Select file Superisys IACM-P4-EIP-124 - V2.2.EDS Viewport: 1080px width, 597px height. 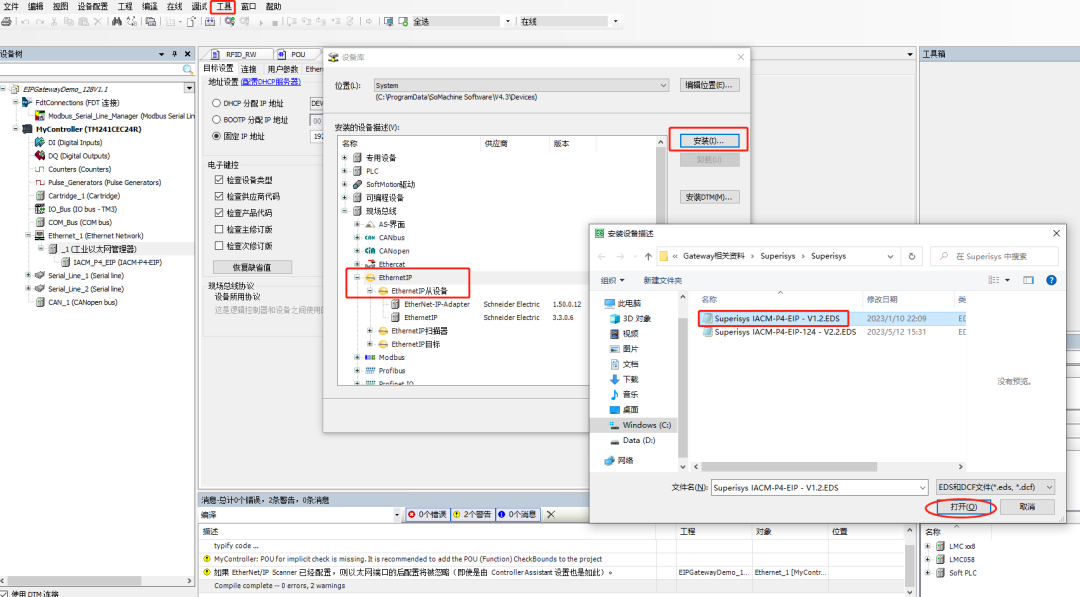785,332
